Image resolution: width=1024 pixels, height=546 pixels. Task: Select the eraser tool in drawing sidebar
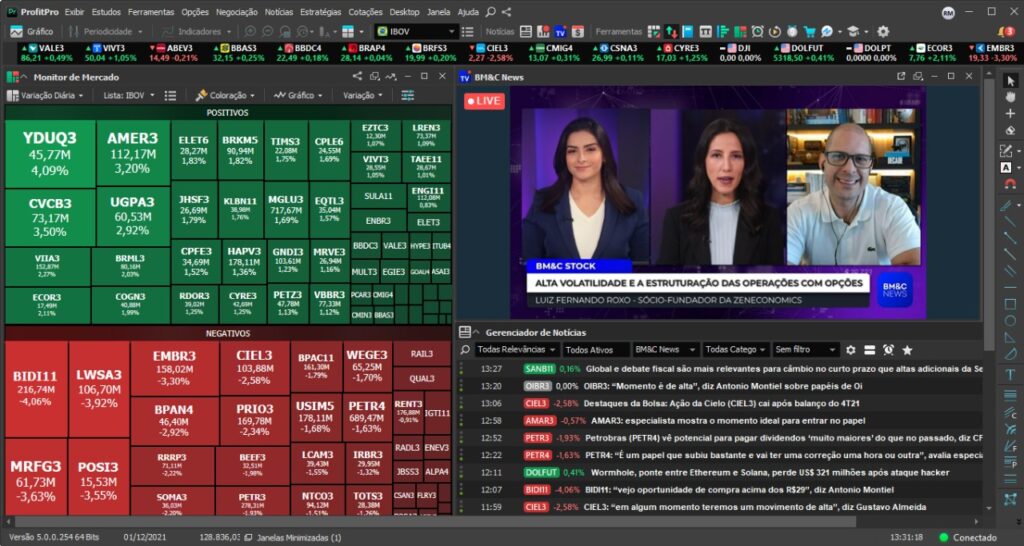click(1011, 129)
